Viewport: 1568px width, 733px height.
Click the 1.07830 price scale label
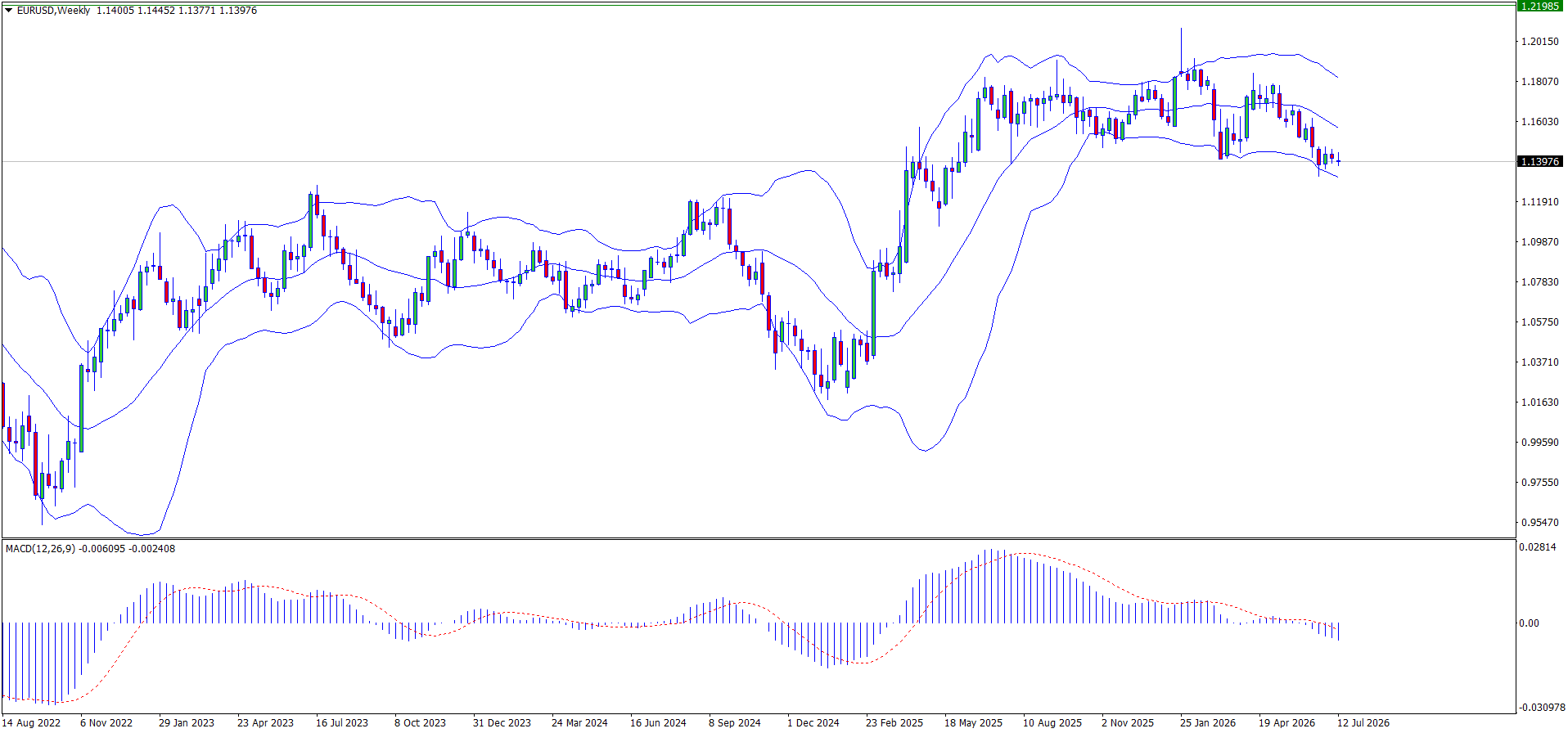1539,282
